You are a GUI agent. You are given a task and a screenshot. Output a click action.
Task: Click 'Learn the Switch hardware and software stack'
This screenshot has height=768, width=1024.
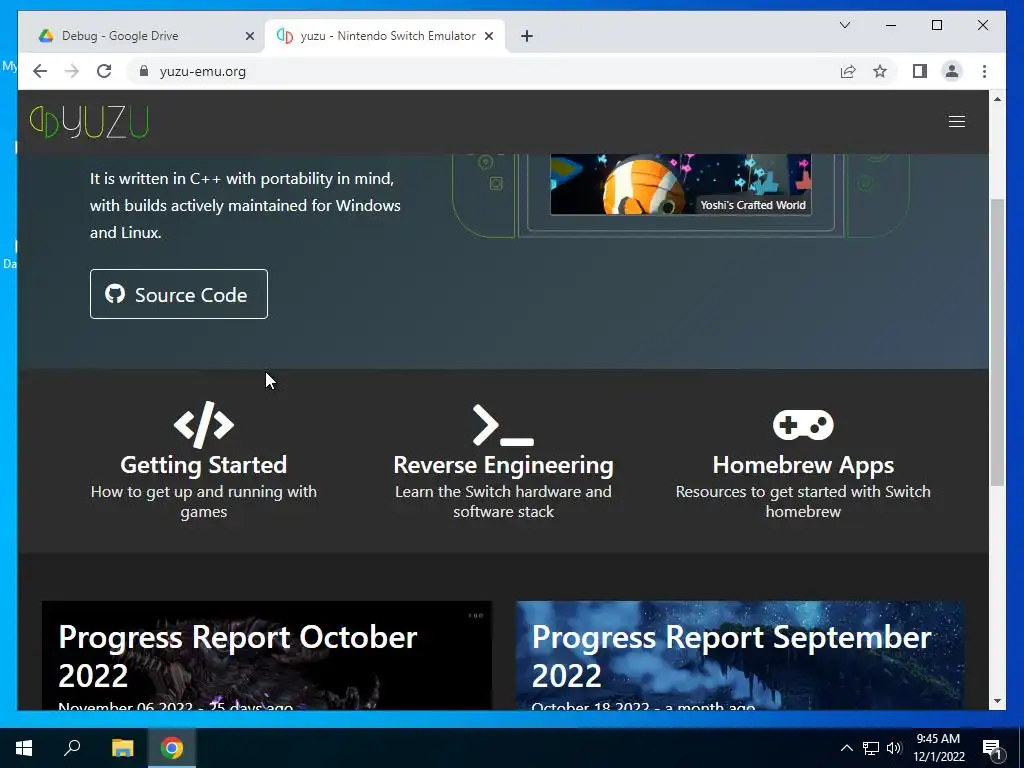click(503, 502)
